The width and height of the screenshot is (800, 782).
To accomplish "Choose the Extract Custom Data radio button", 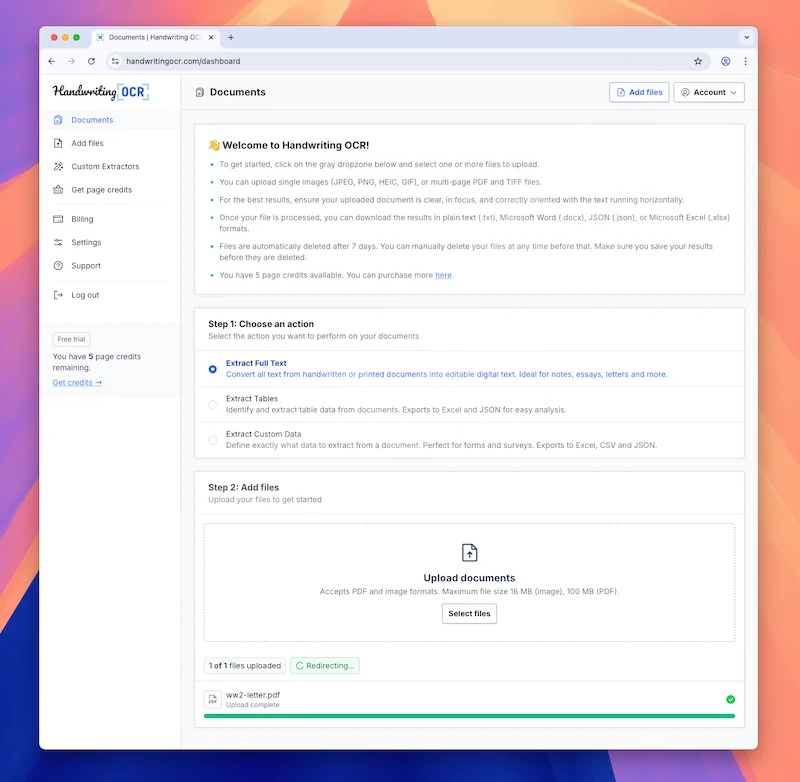I will point(213,440).
